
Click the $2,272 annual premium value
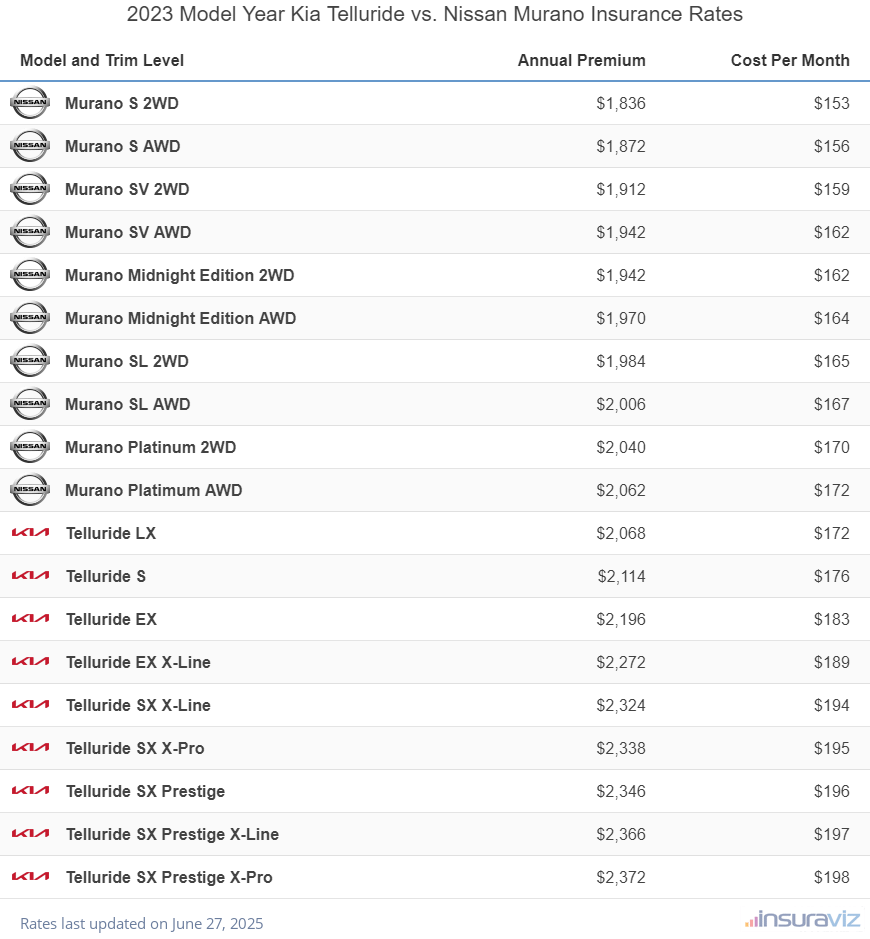tap(621, 662)
